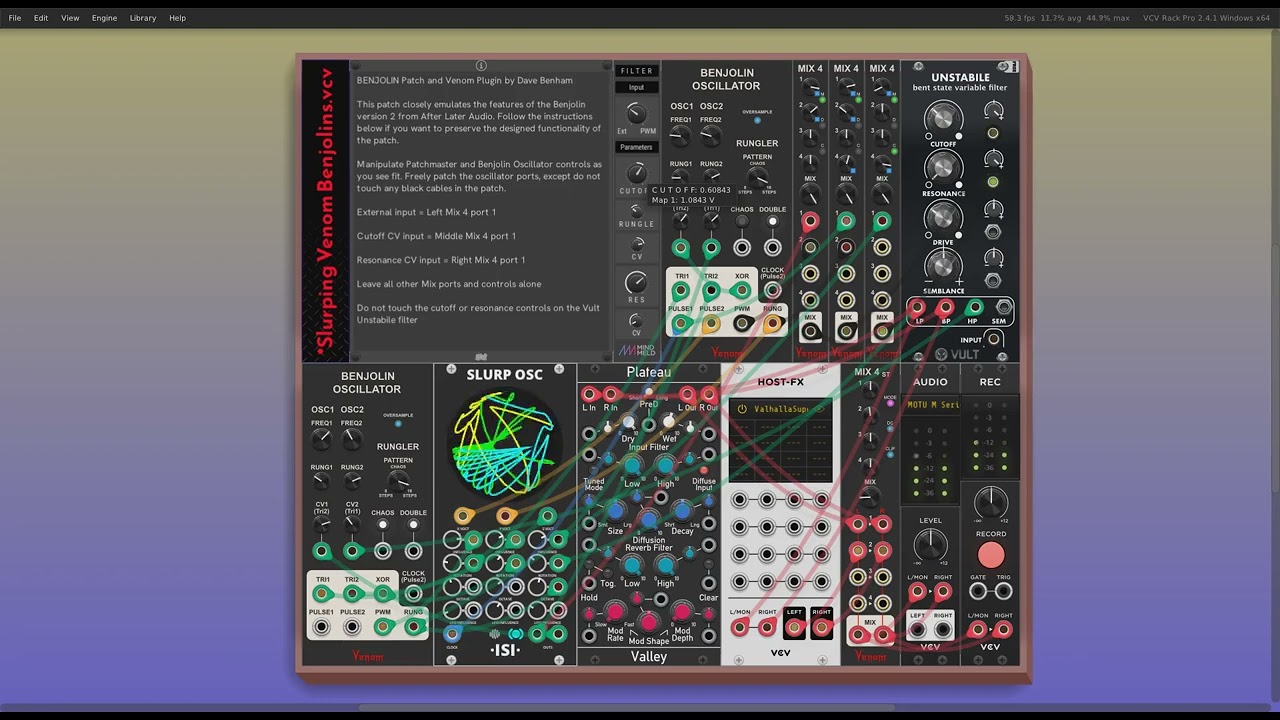Click the HP output port on Unstabile
The height and width of the screenshot is (720, 1280).
974,308
